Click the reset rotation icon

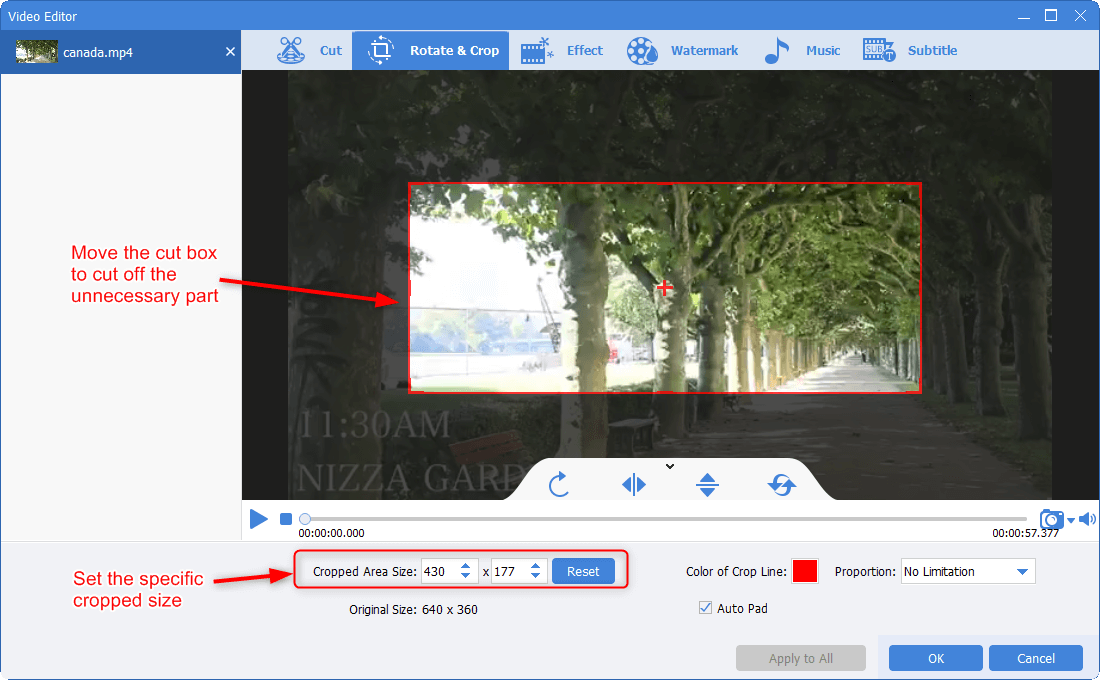782,484
